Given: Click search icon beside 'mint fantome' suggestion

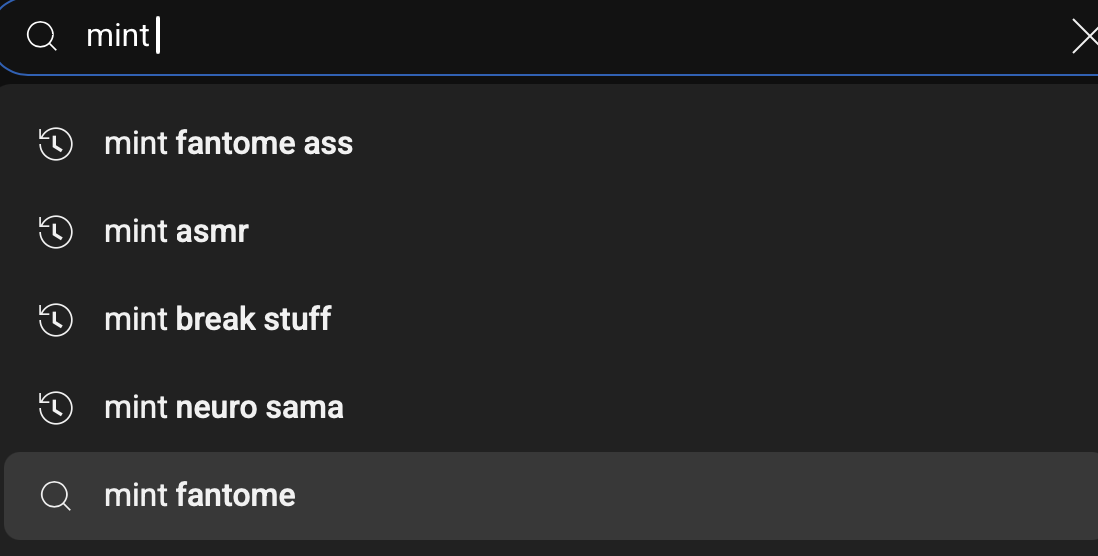Looking at the screenshot, I should (55, 496).
